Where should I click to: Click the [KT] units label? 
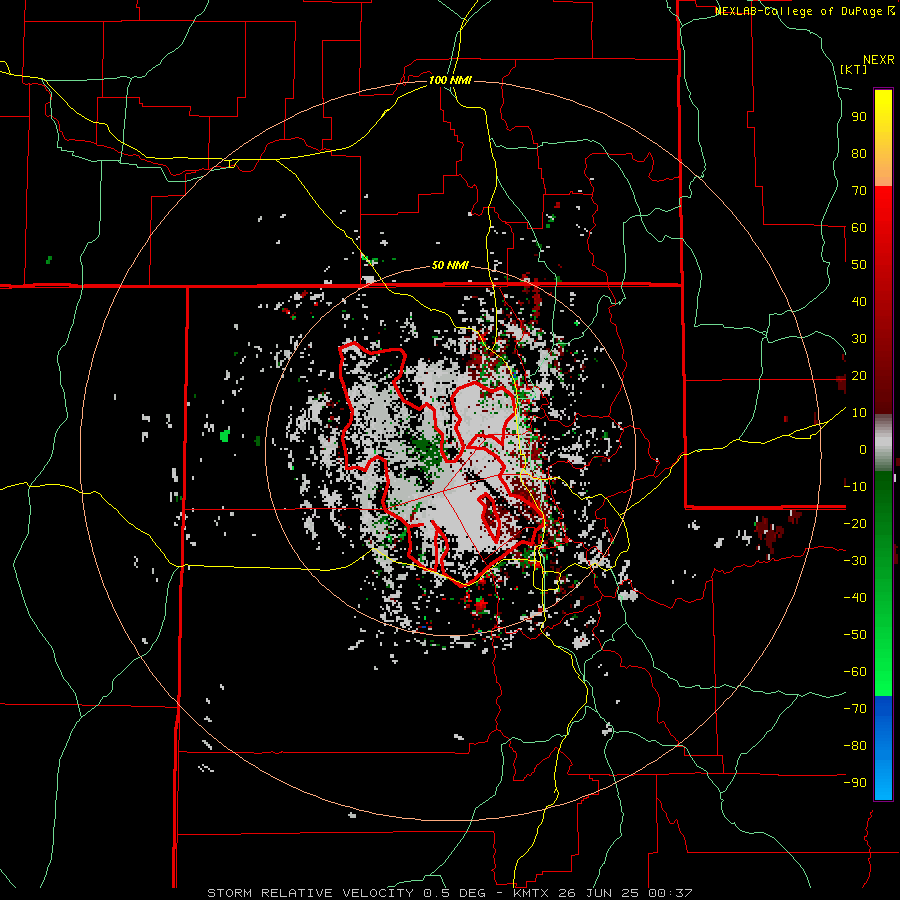[854, 69]
